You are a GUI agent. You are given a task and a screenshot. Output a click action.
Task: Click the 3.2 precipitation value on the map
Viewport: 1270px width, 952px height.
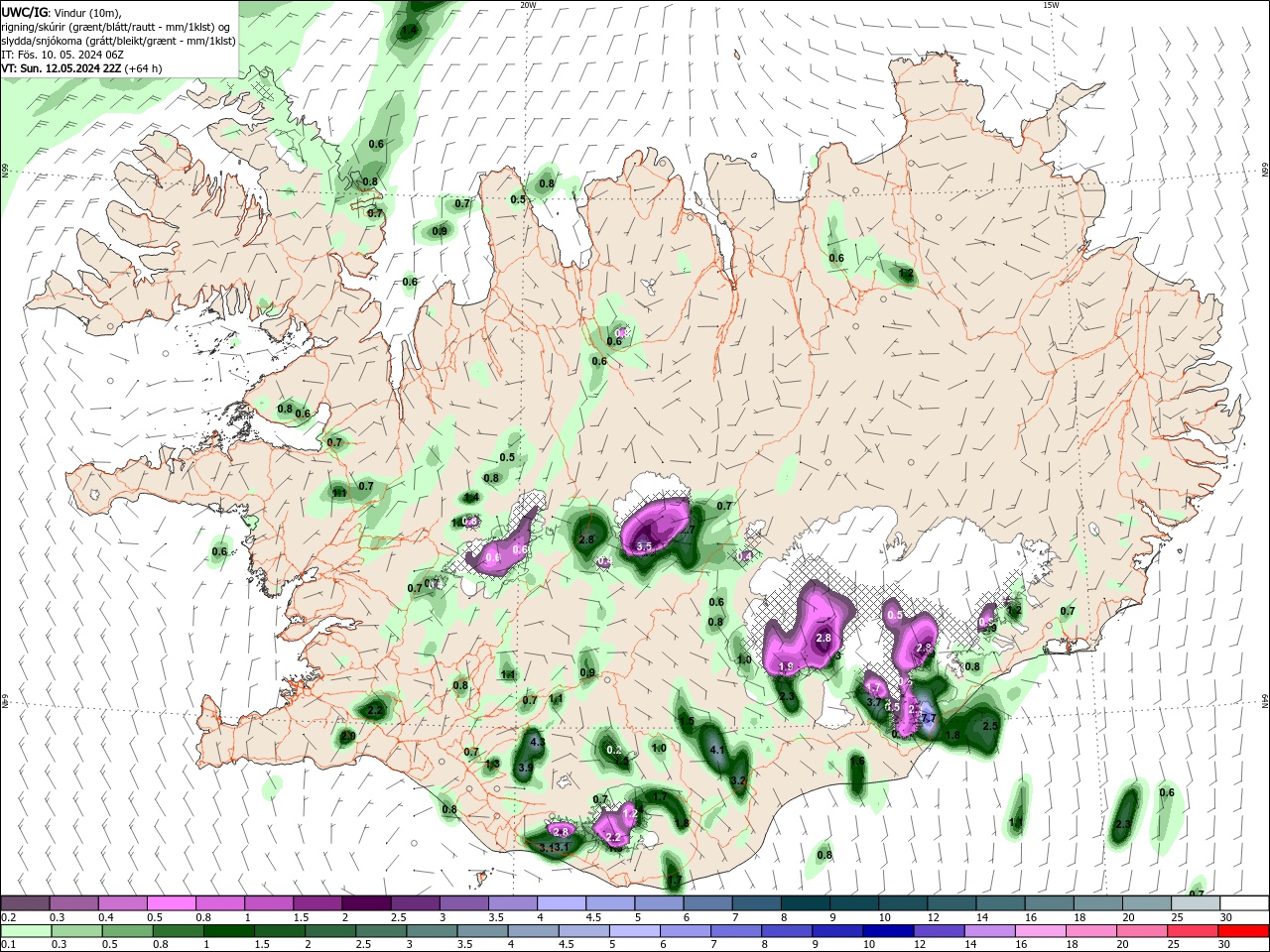tap(737, 781)
